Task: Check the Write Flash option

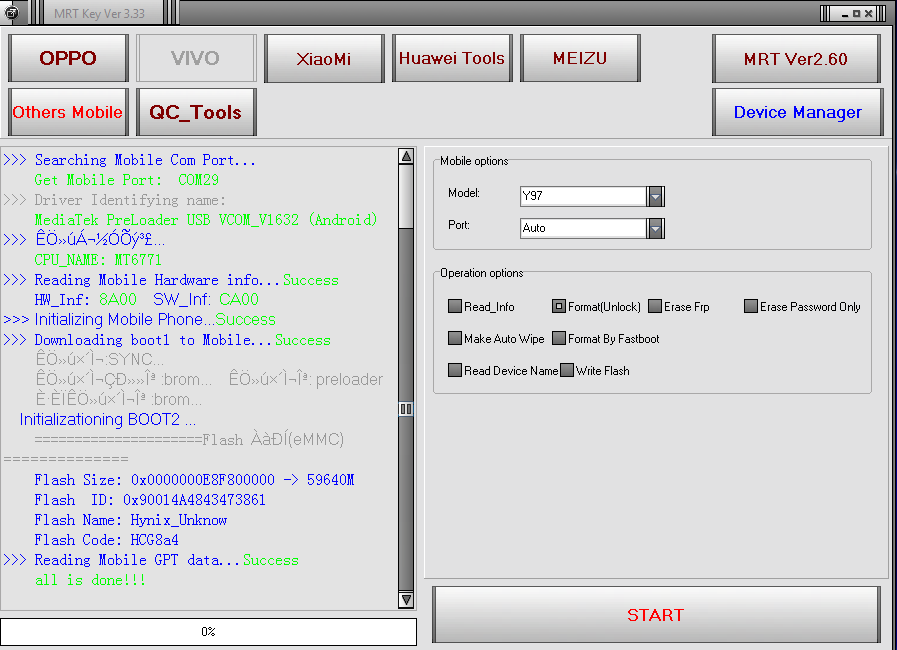Action: [566, 370]
